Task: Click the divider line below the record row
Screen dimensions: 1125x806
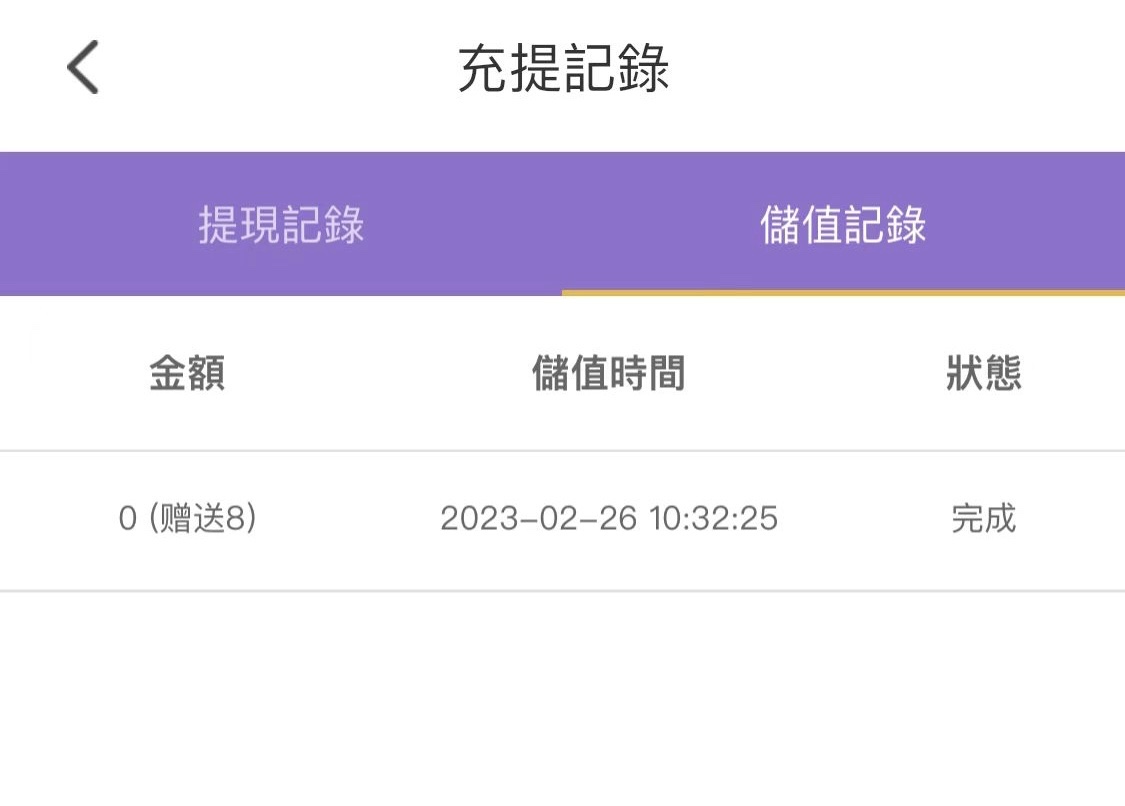Action: tap(562, 591)
